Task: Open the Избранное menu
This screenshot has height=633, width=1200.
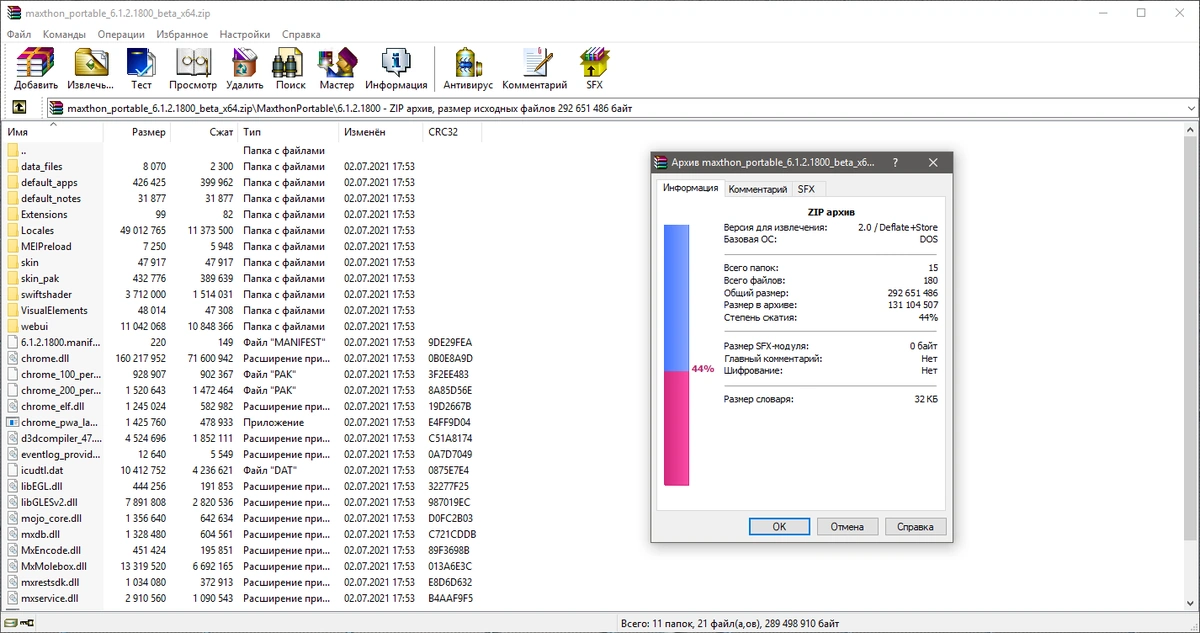Action: point(182,34)
